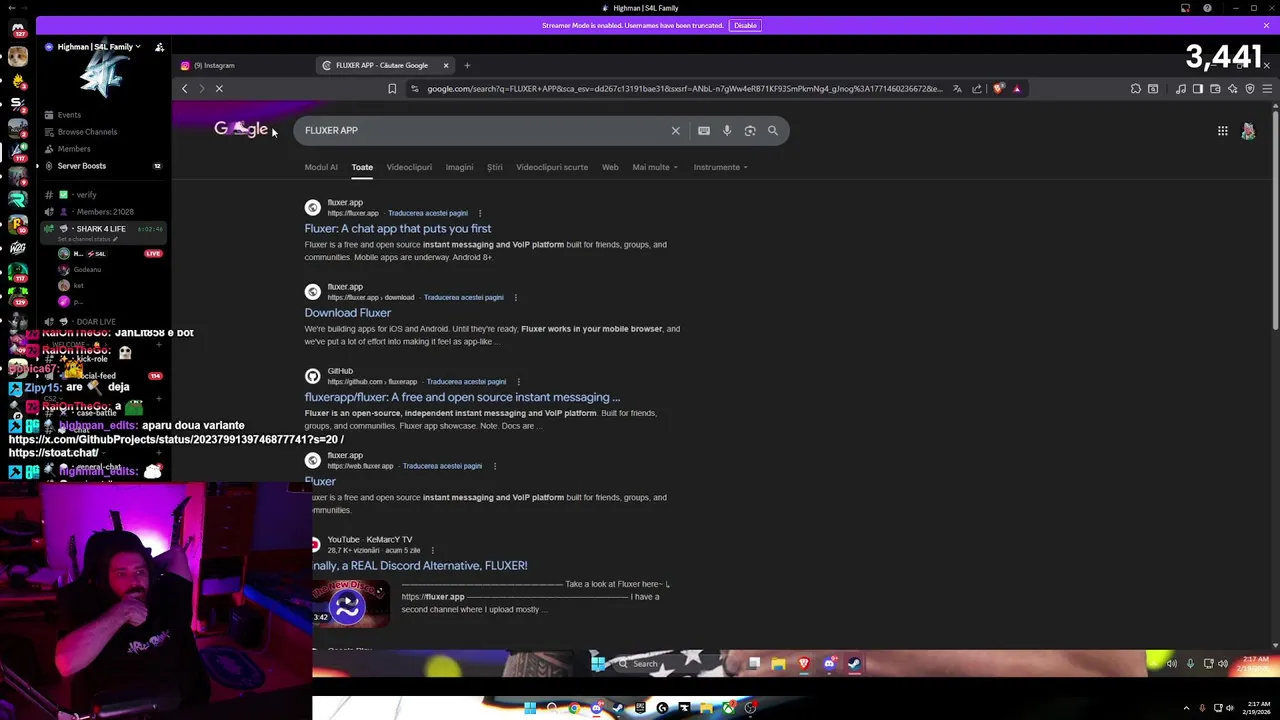1280x720 pixels.
Task: Select the Modul AI search tab
Action: tap(321, 167)
